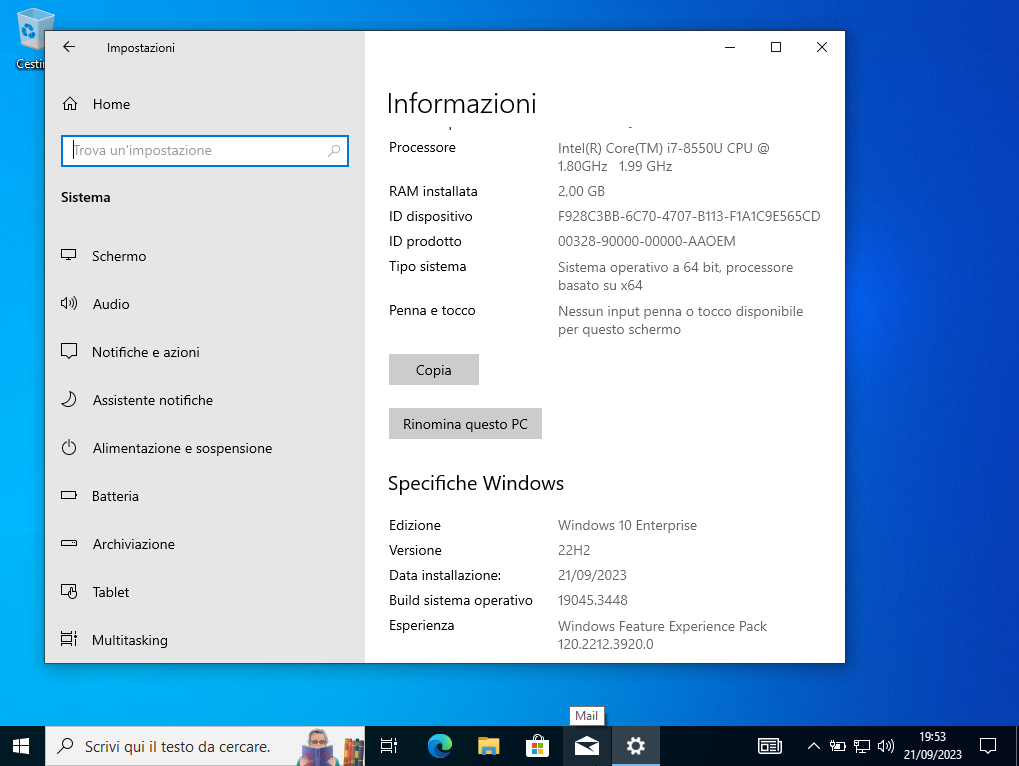Open the Multitasking settings page
Image resolution: width=1019 pixels, height=766 pixels.
click(205, 641)
